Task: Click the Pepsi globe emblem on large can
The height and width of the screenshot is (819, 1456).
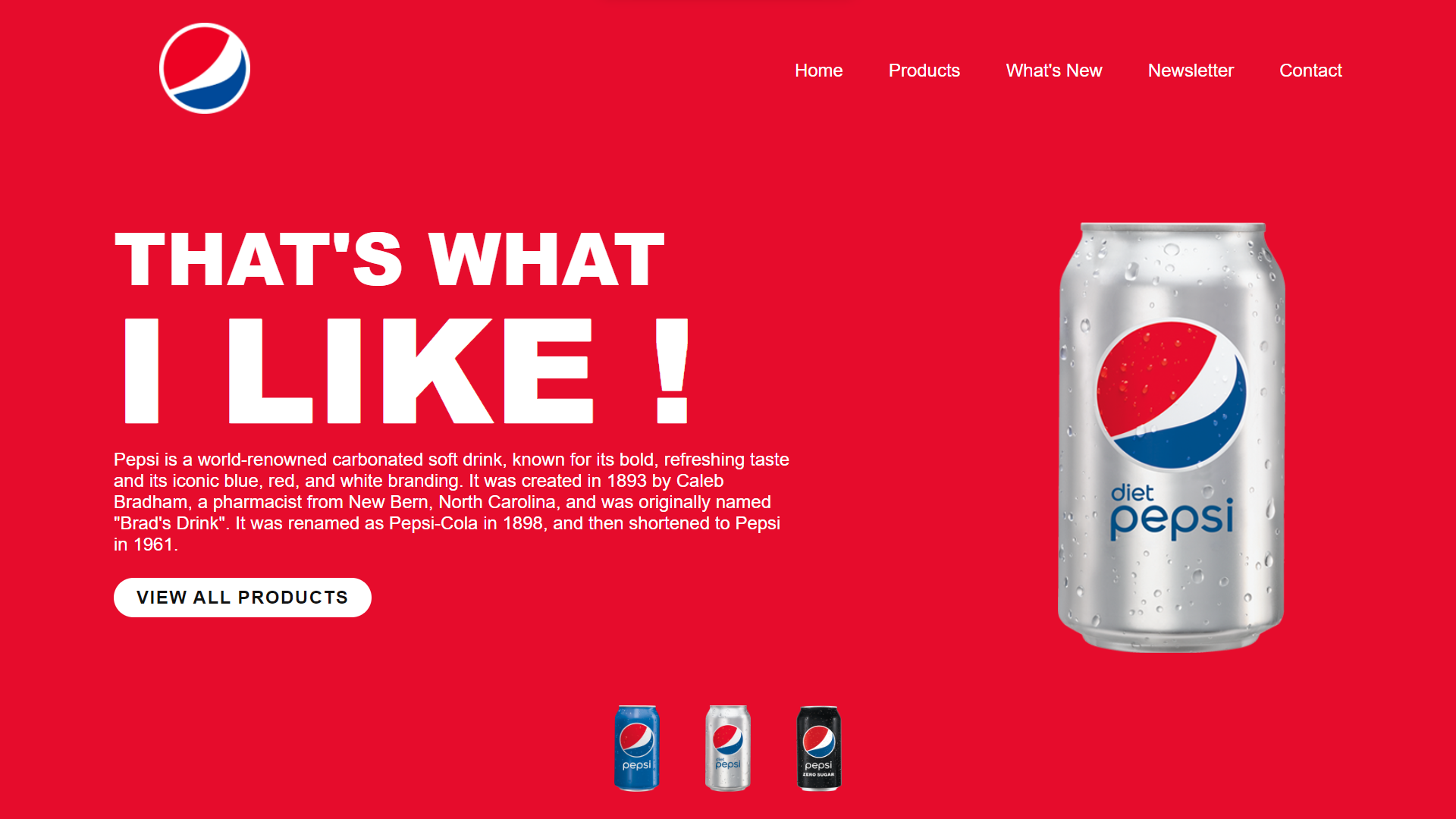Action: pos(1172,394)
